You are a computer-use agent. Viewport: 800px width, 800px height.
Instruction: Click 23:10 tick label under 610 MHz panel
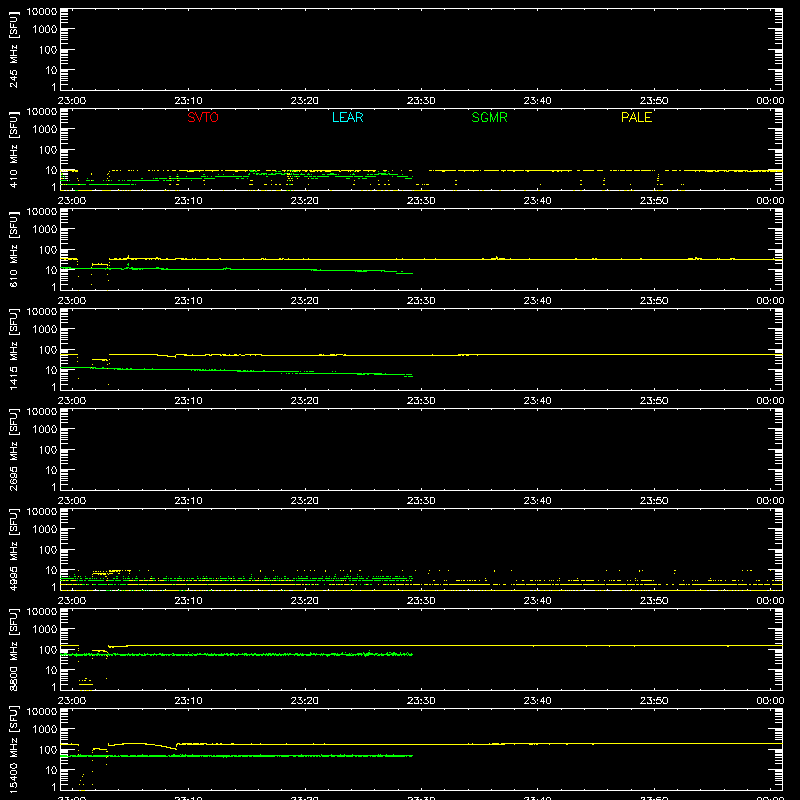coord(188,301)
